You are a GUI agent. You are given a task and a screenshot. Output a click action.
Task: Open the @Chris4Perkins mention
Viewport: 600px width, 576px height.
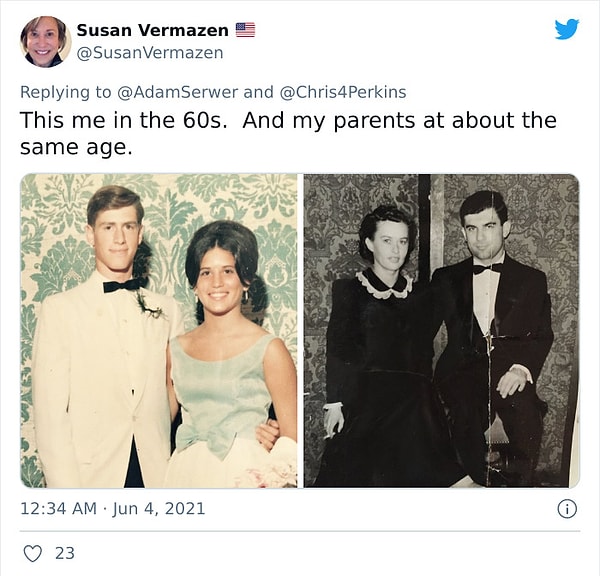(342, 92)
